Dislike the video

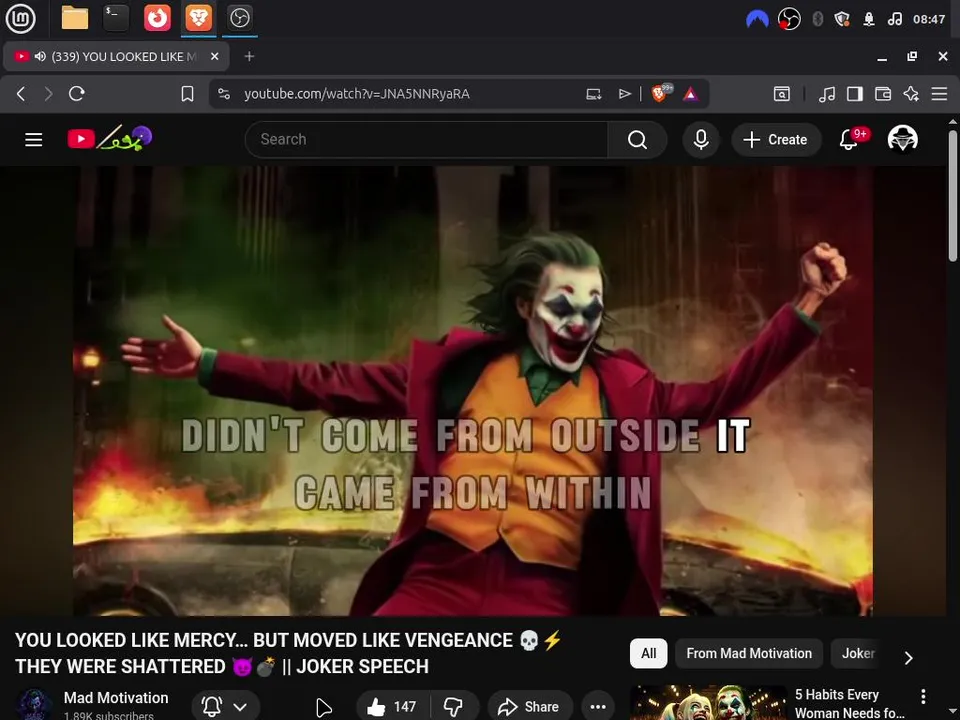click(454, 707)
